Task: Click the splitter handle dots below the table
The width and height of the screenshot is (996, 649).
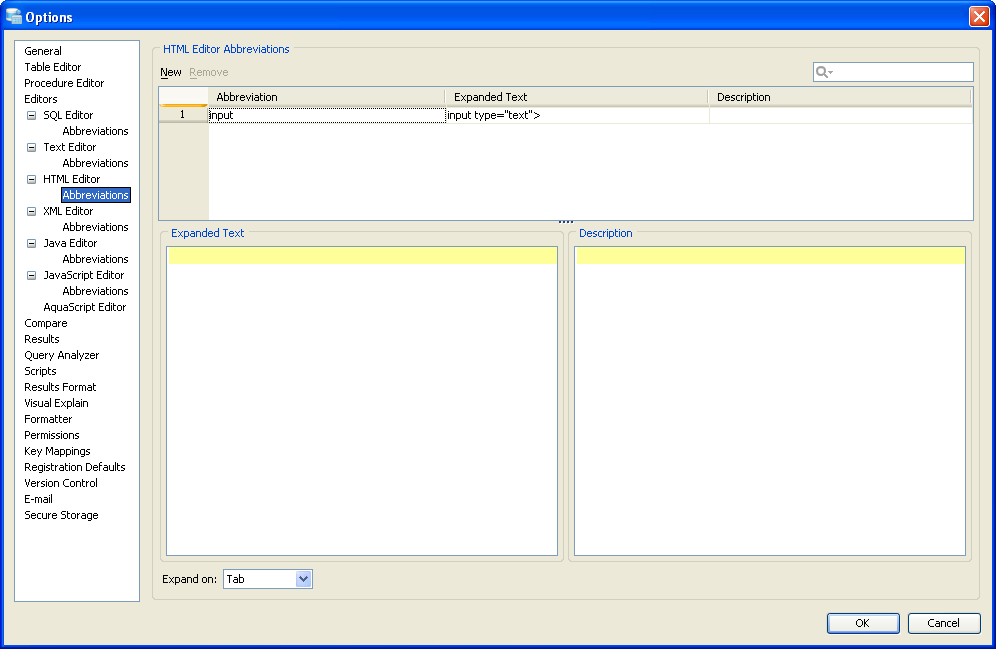Action: coord(566,222)
